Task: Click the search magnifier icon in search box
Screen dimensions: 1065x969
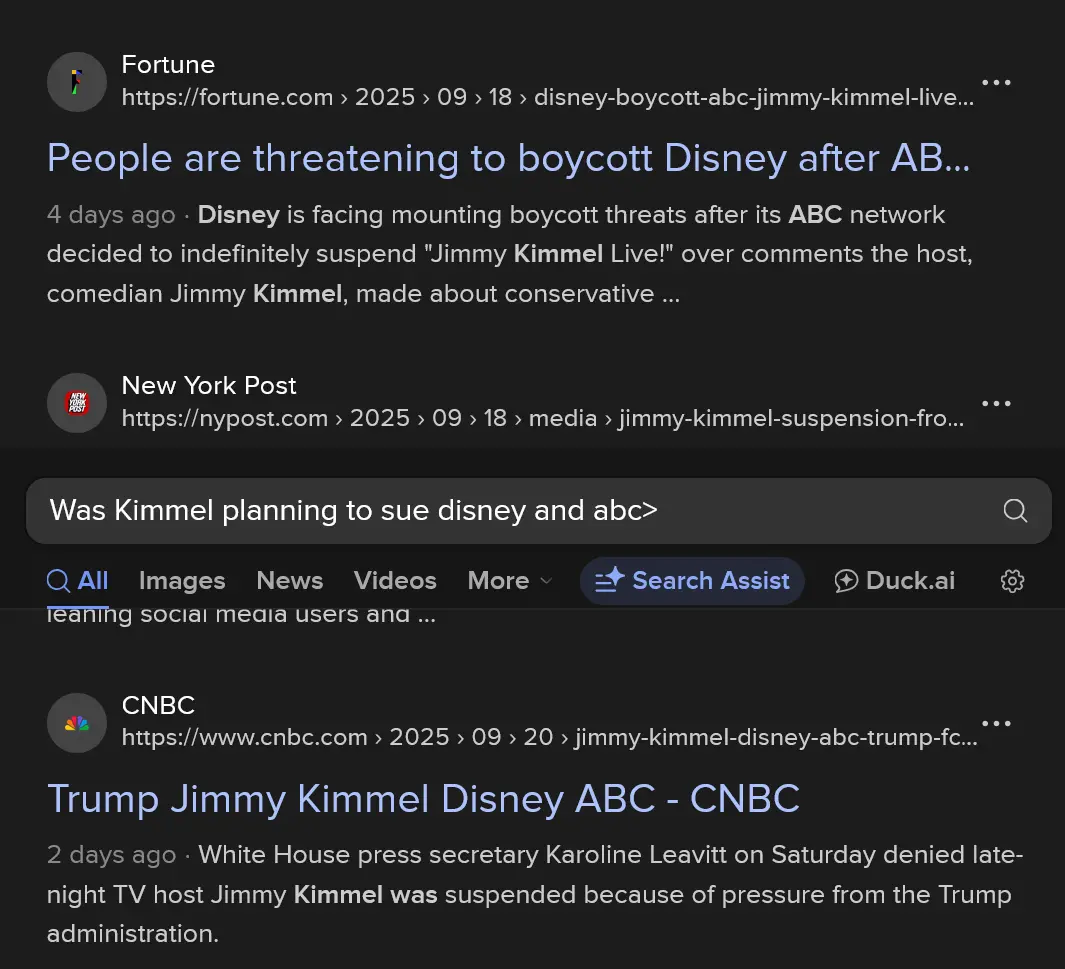Action: [1015, 511]
